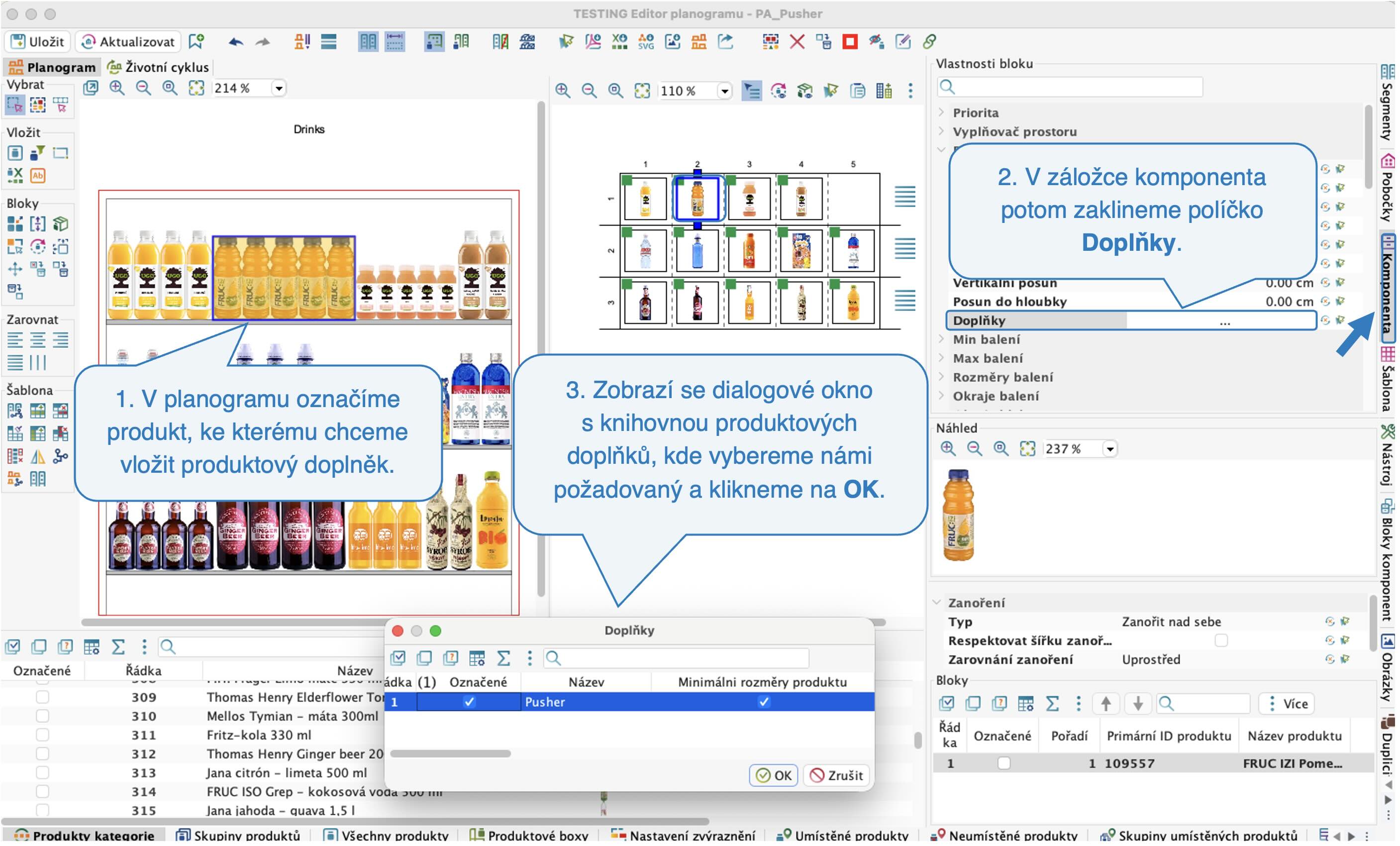The height and width of the screenshot is (846, 1400).
Task: Zoom in on the Náhled preview
Action: coord(948,448)
